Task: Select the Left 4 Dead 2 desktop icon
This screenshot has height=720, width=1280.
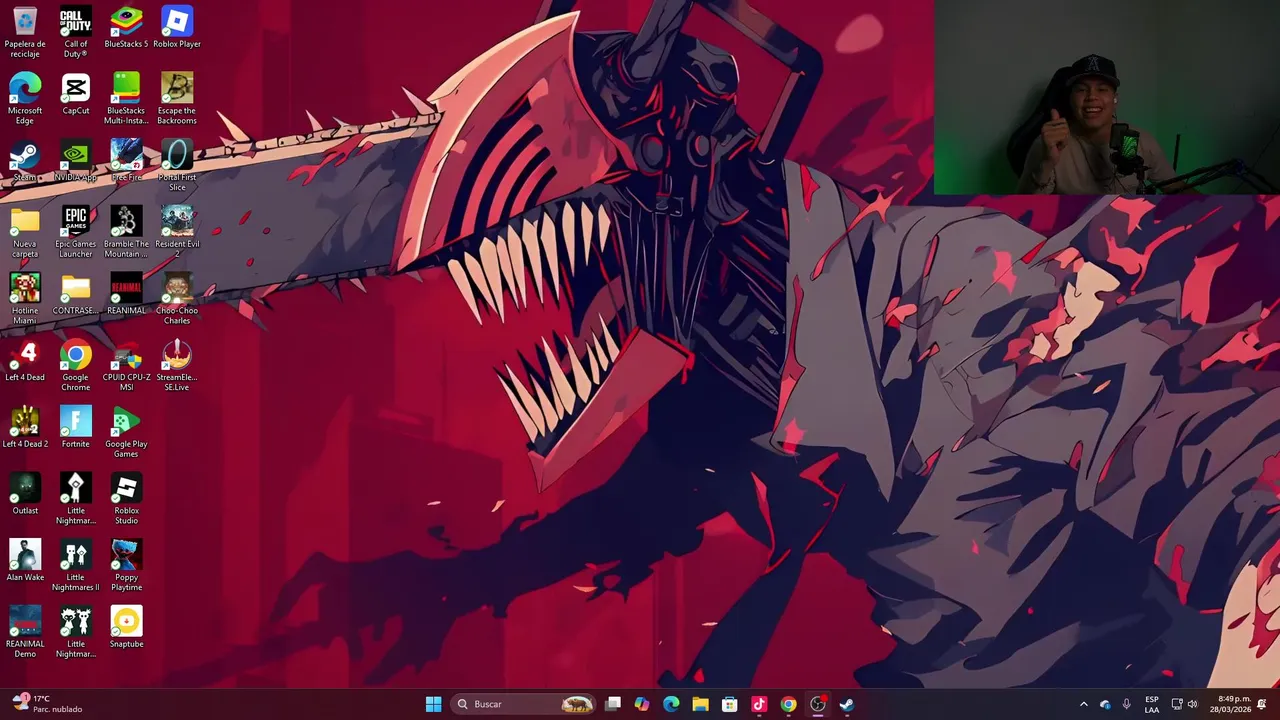Action: coord(25,427)
